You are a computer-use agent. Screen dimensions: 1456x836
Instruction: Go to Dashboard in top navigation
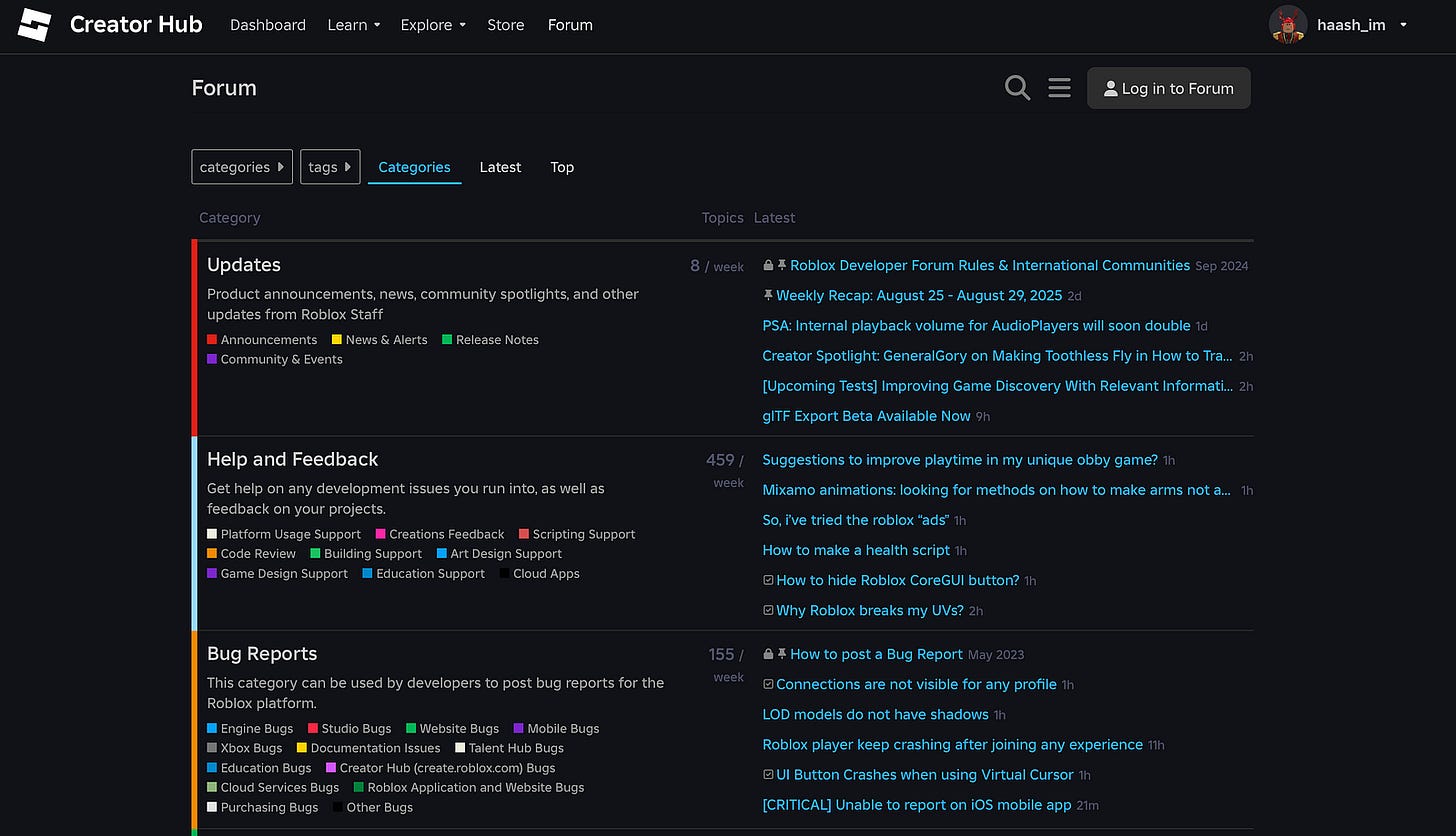coord(268,25)
